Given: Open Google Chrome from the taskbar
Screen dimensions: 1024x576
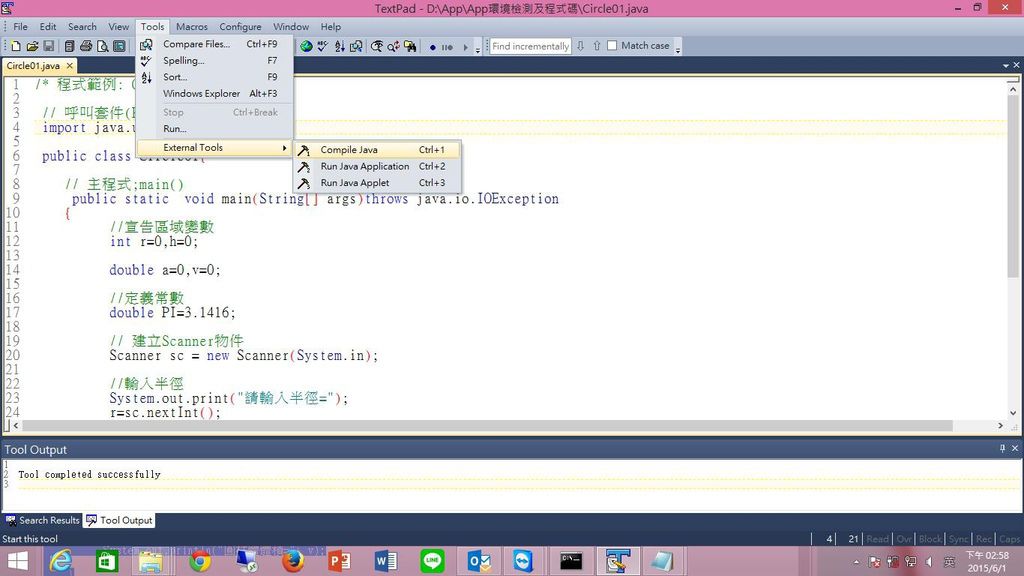Looking at the screenshot, I should (200, 561).
